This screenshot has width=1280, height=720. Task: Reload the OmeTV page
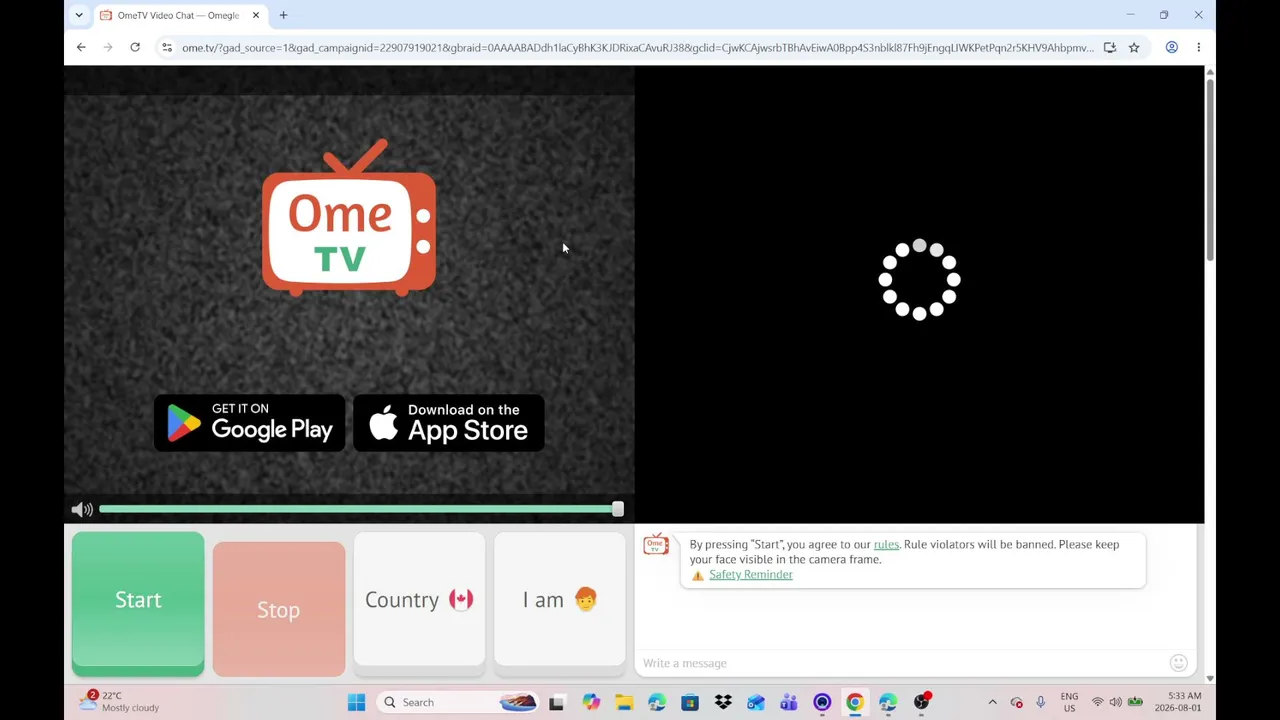click(135, 47)
